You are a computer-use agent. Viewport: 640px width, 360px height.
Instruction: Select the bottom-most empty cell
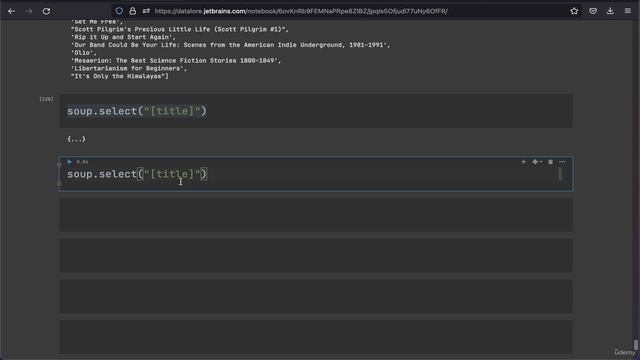[316, 336]
